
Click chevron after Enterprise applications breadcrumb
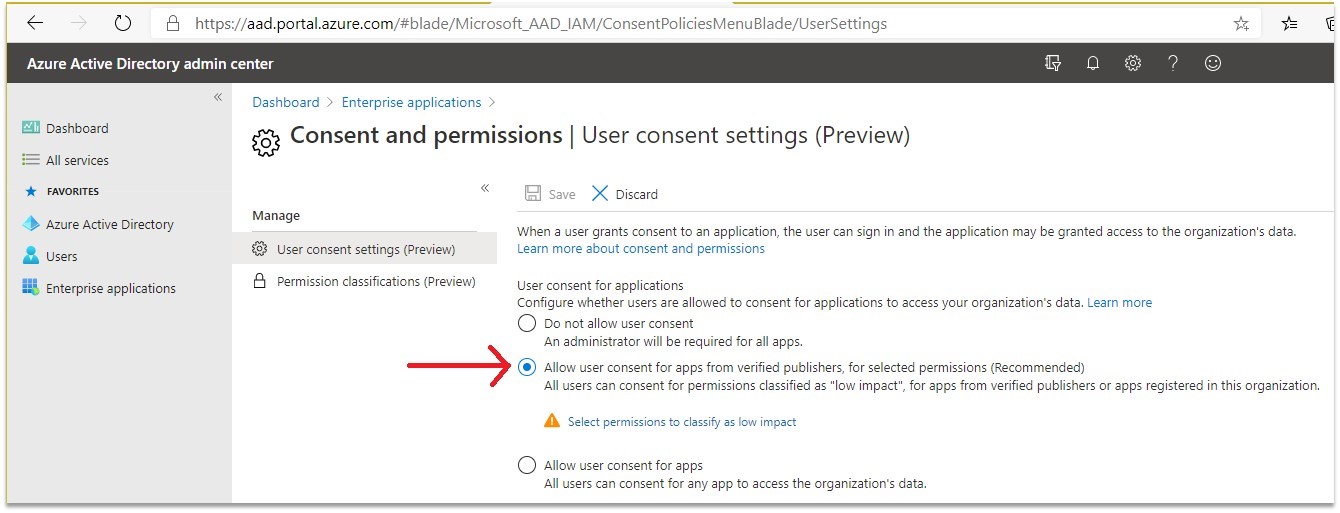coord(493,102)
